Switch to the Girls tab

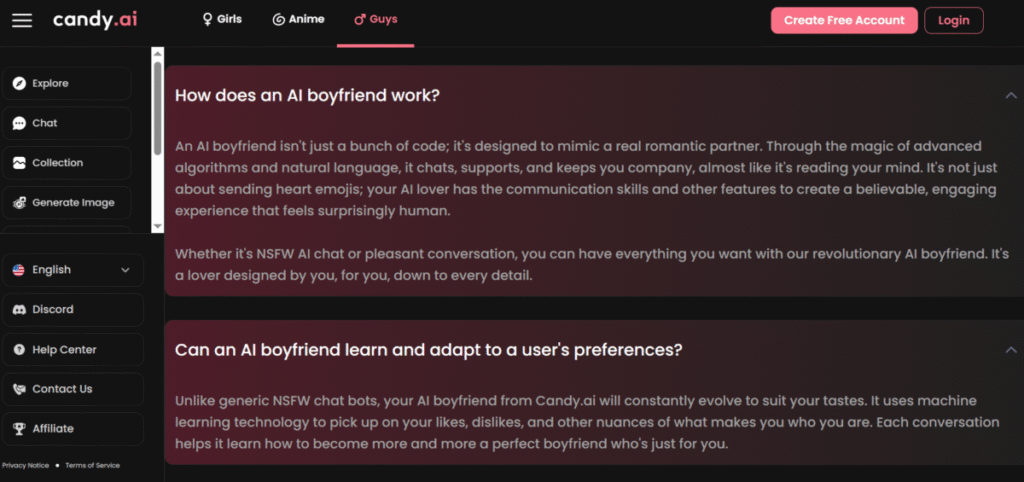click(x=221, y=19)
